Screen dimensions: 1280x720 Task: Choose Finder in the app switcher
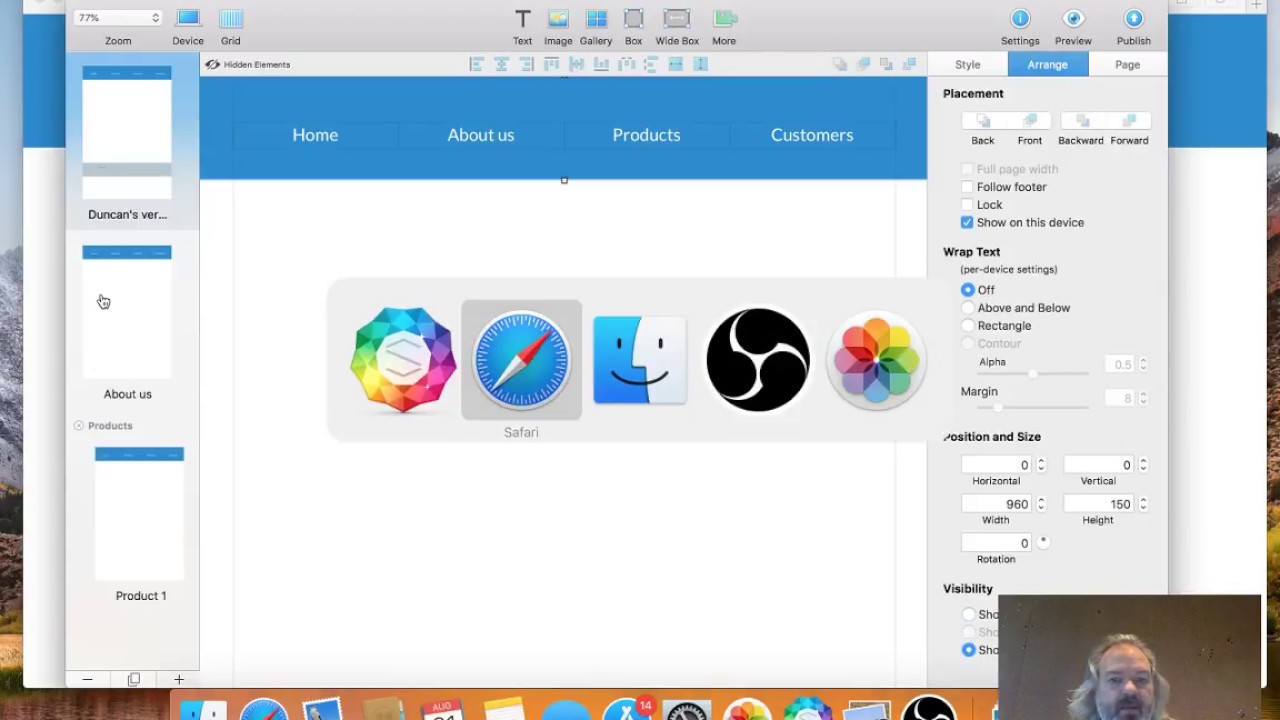click(640, 360)
